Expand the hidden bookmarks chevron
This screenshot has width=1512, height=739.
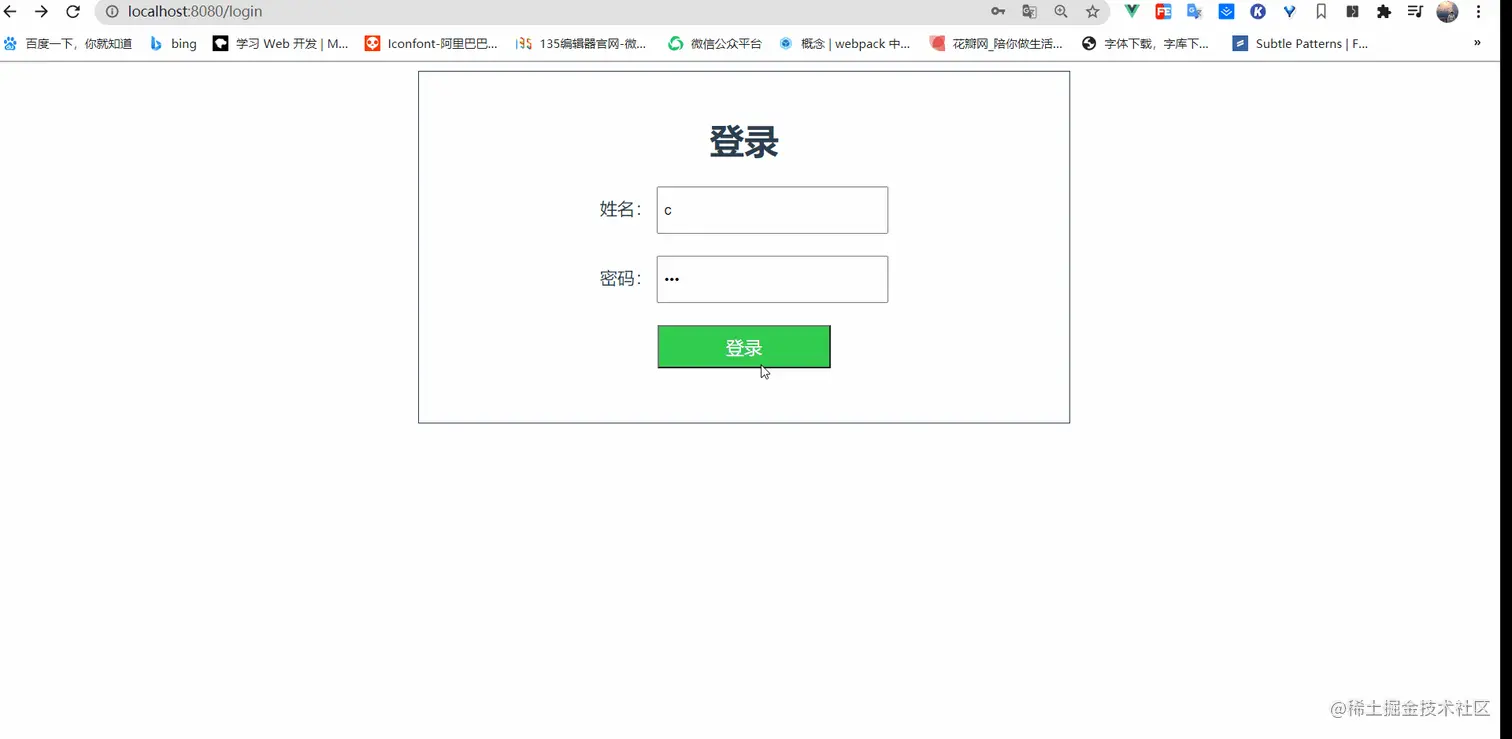(1477, 43)
